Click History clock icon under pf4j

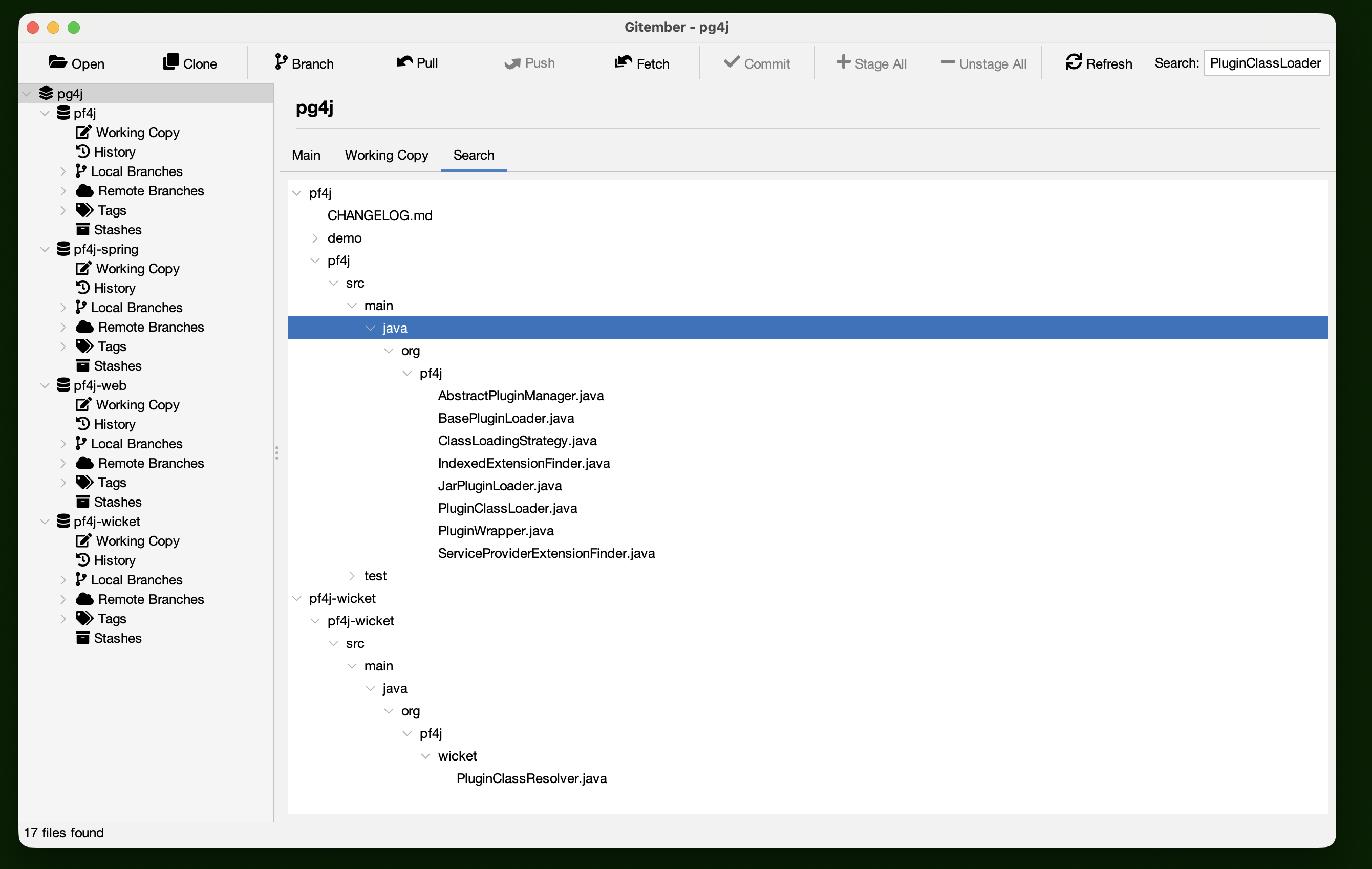coord(82,151)
